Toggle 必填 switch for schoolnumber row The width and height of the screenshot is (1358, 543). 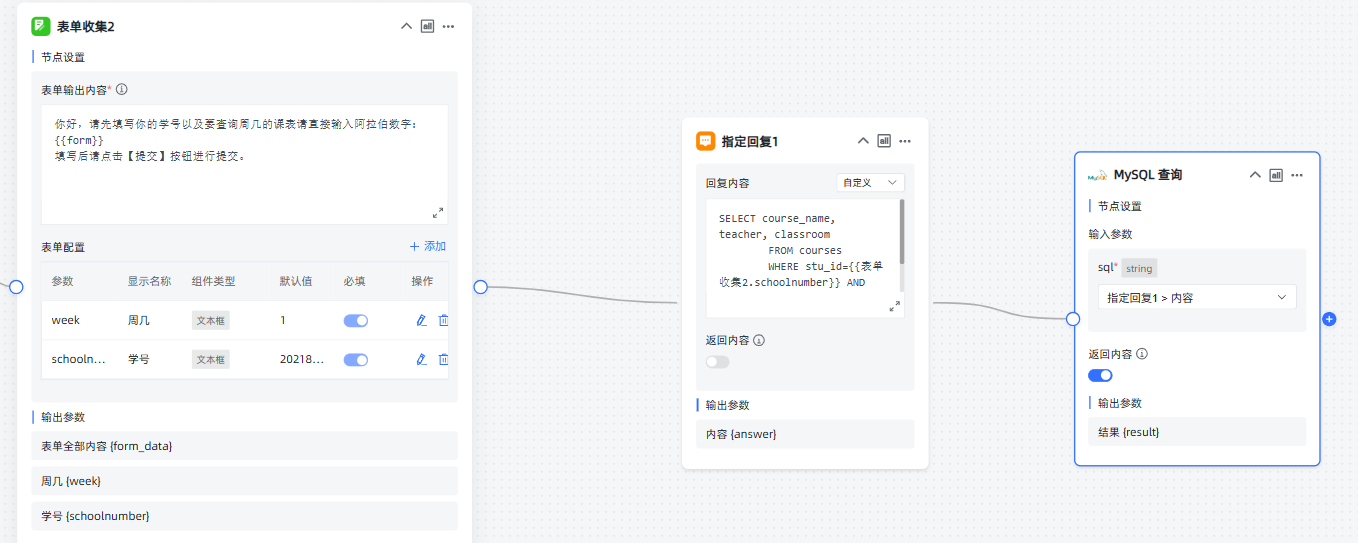click(x=356, y=359)
